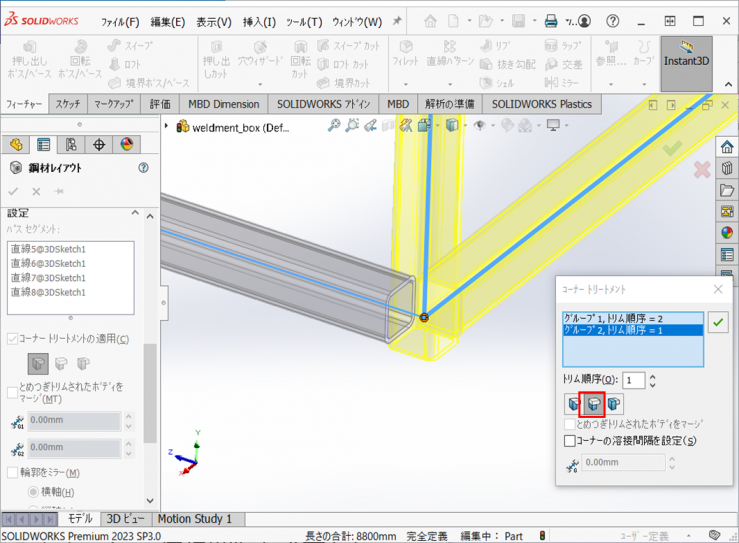Viewport: 739px width, 543px height.
Task: Enable コーナーの溶接間隔を設定 checkbox
Action: (x=570, y=440)
